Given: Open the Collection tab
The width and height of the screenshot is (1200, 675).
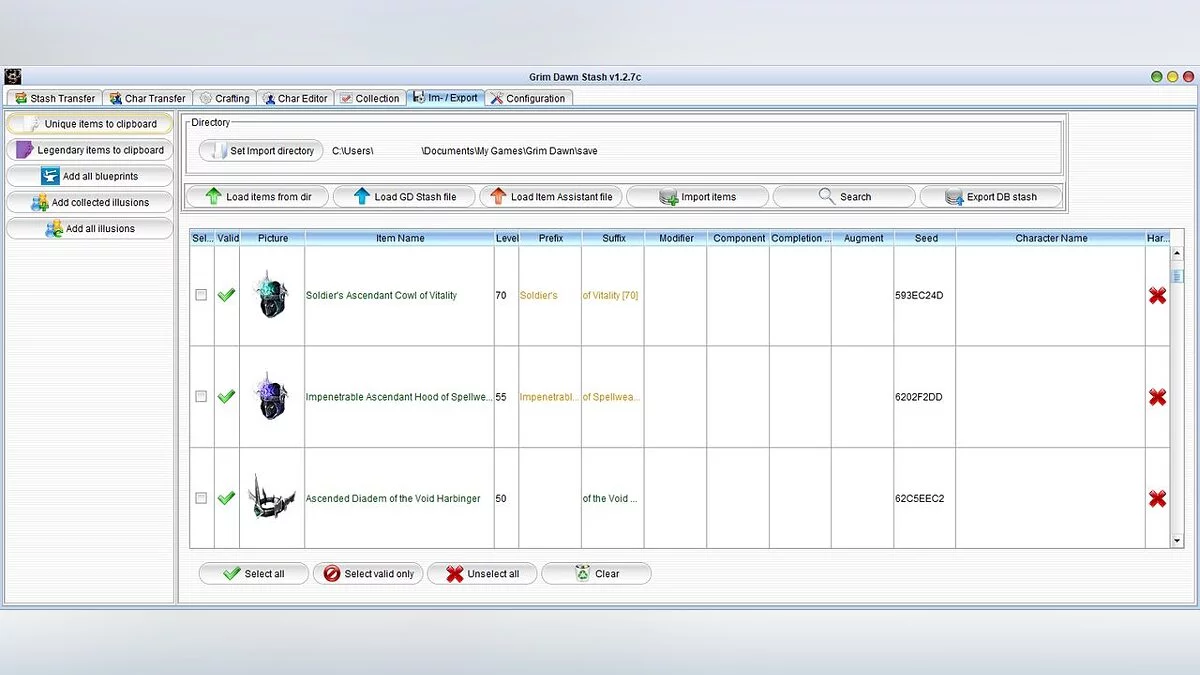Looking at the screenshot, I should coord(369,98).
